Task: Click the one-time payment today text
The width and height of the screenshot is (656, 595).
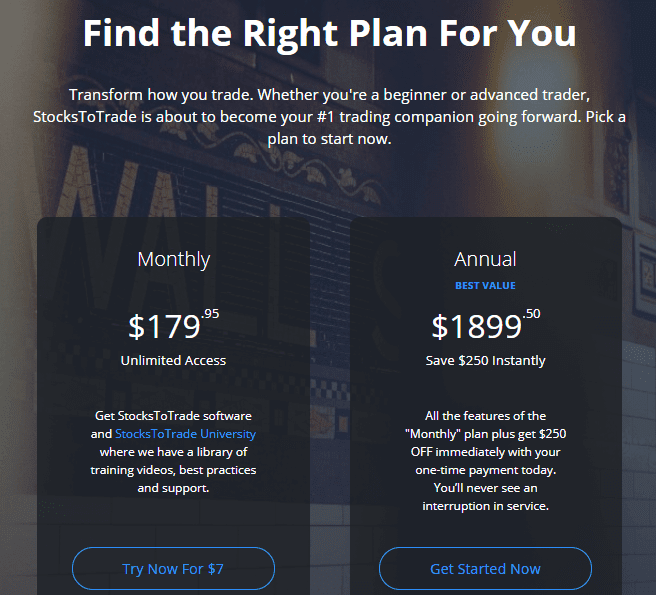Action: point(485,470)
